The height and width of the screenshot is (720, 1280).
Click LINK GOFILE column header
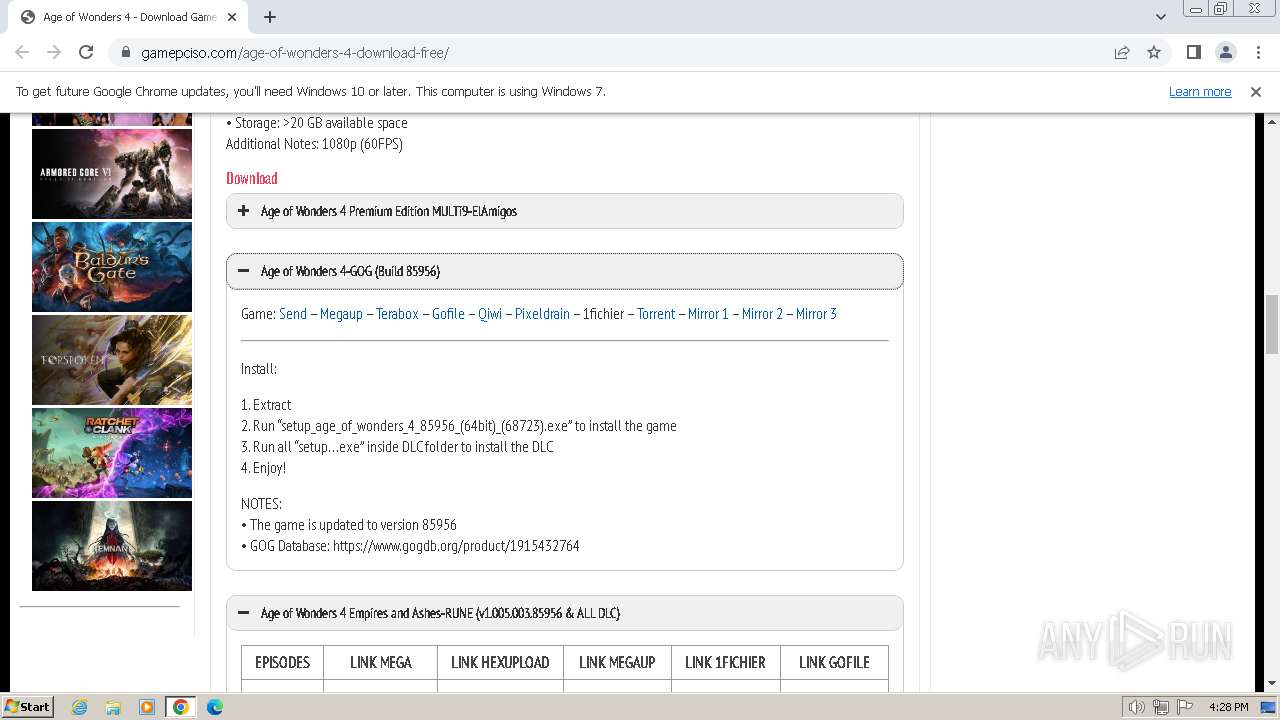(x=834, y=662)
